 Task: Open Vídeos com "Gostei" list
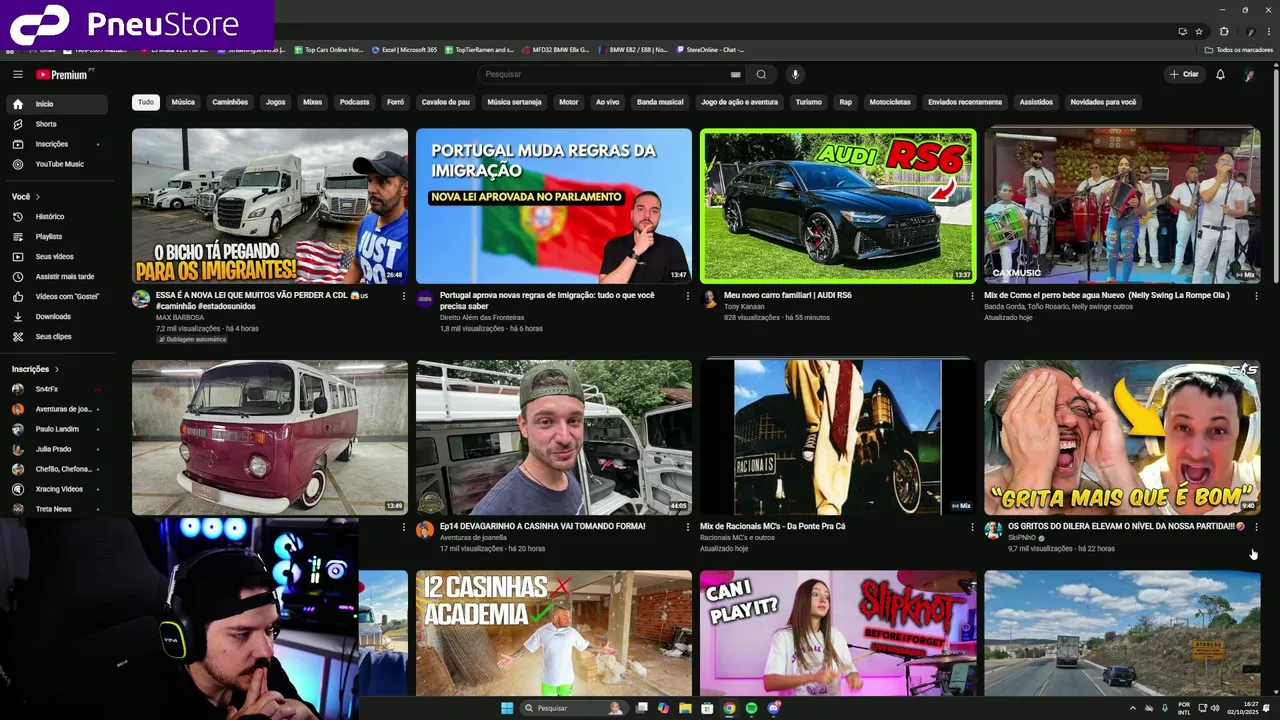(x=57, y=296)
